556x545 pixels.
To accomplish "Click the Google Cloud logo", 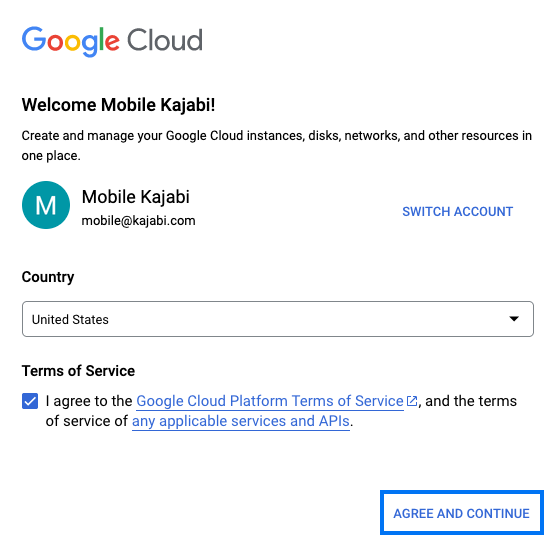I will pyautogui.click(x=112, y=41).
